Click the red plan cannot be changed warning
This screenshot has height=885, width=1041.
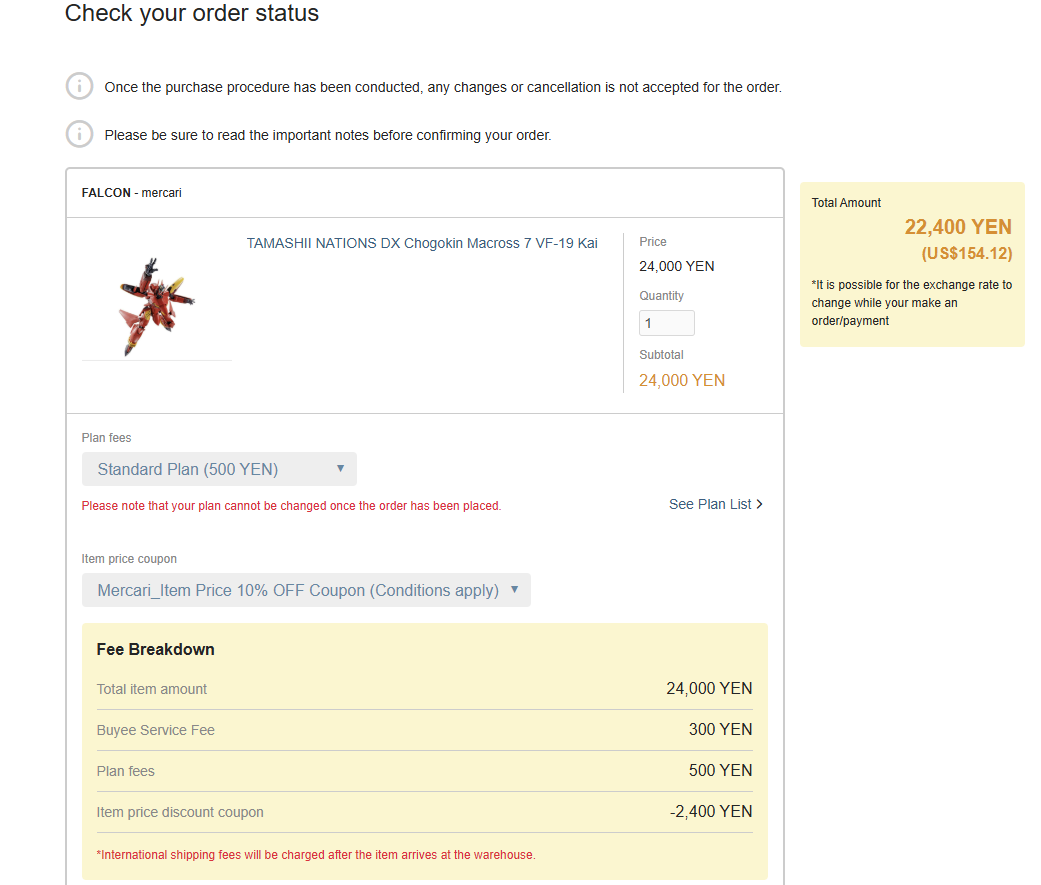point(291,506)
